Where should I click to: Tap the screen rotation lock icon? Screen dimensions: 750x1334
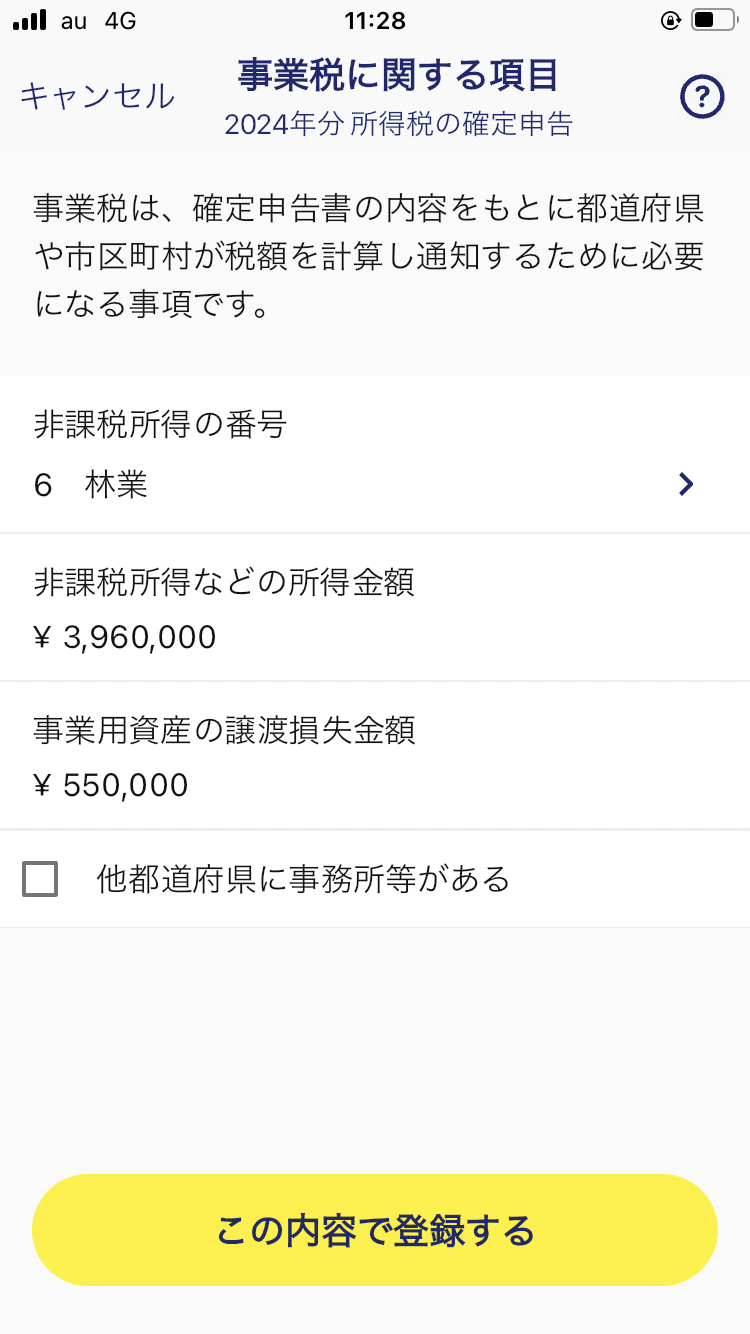coord(671,20)
